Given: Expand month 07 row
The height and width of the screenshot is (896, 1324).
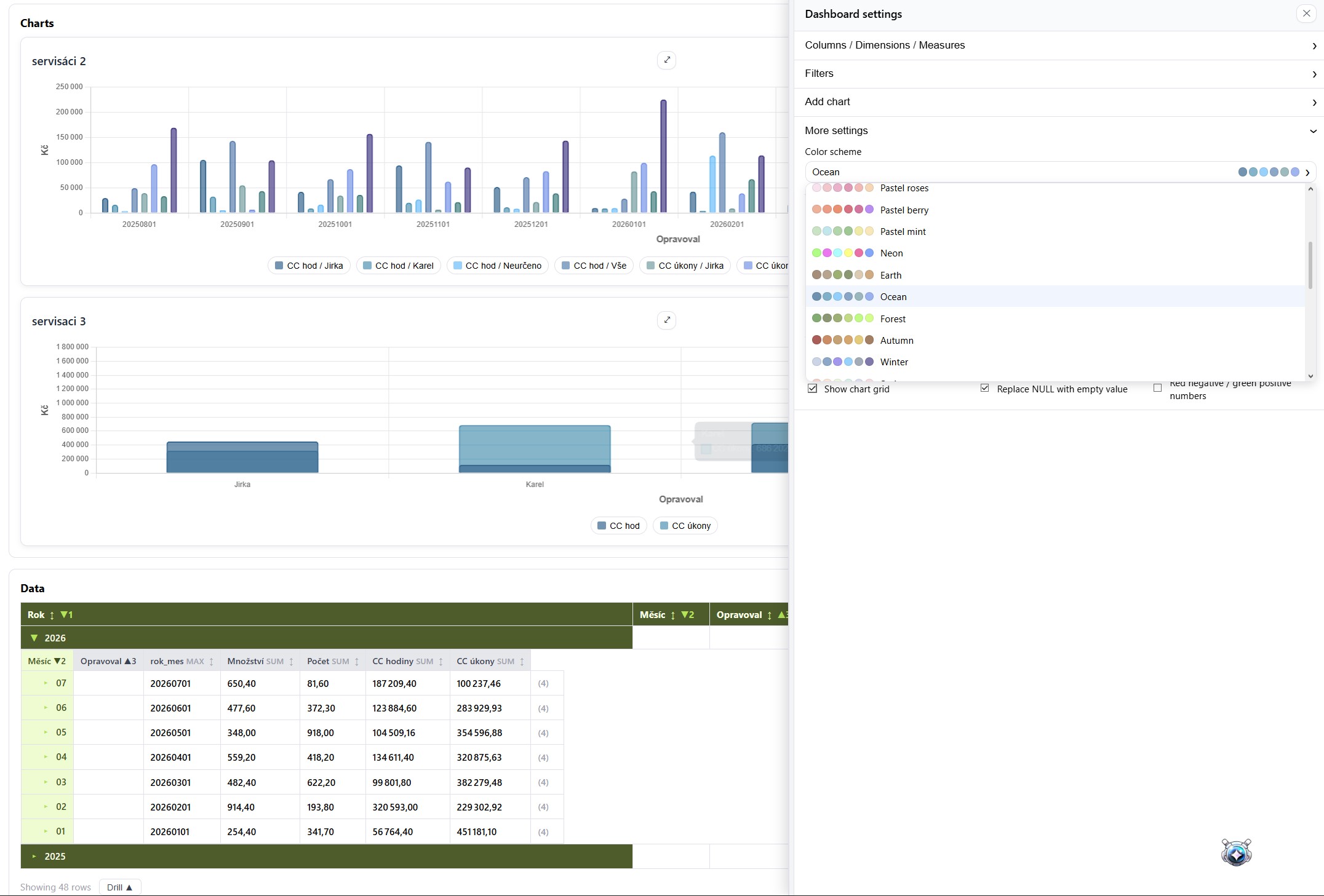Looking at the screenshot, I should click(x=46, y=683).
